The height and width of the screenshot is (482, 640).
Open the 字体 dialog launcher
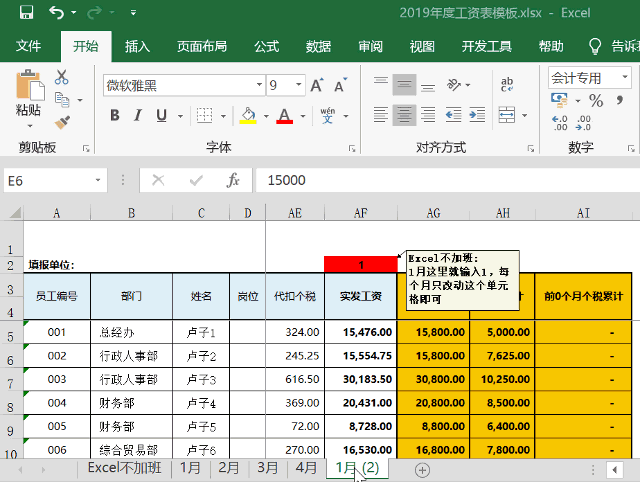(352, 149)
